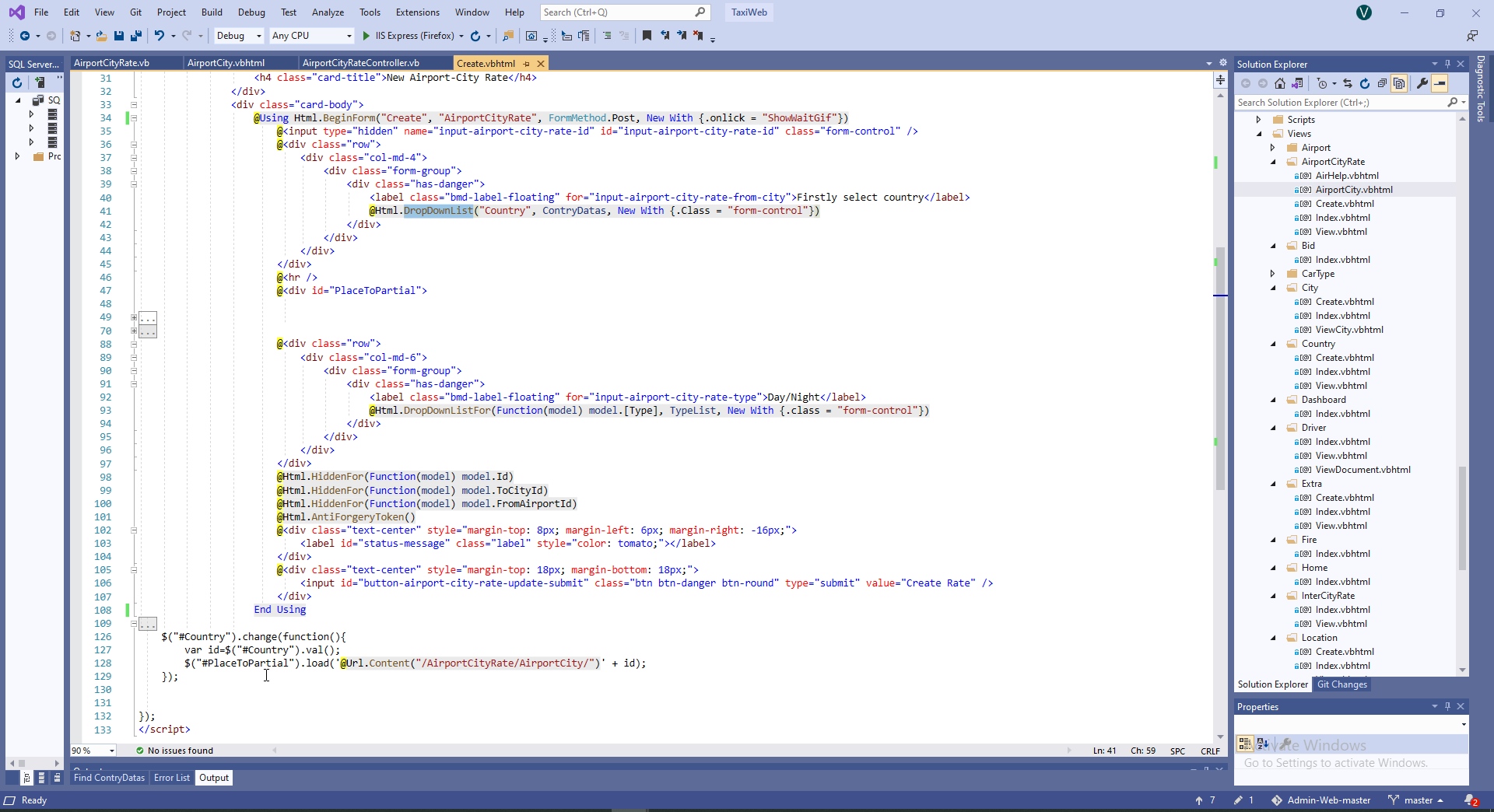Click the New Project icon in toolbar
Viewport: 1494px width, 812px height.
[x=75, y=36]
